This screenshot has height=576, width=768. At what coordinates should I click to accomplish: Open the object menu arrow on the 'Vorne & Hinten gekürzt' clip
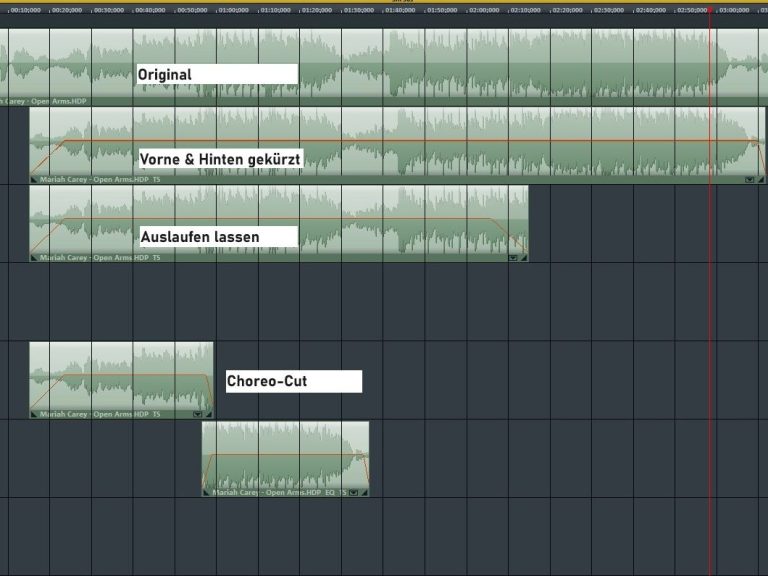click(x=750, y=180)
